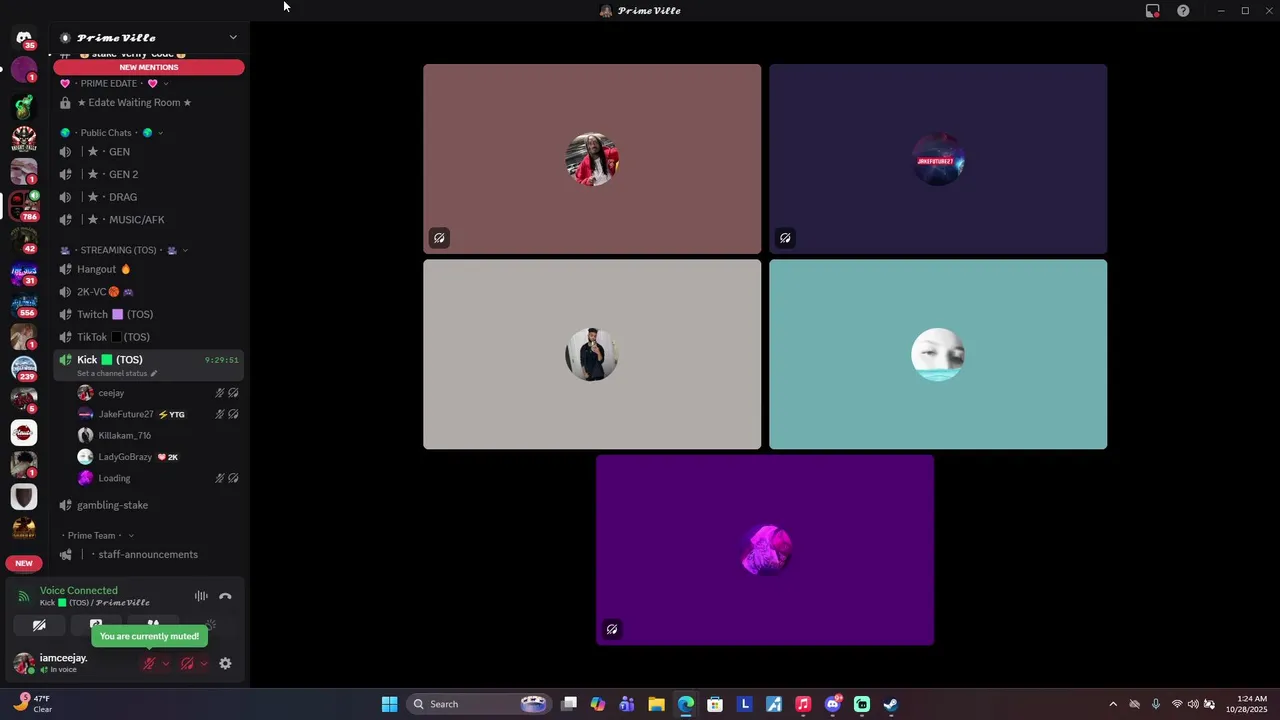Image resolution: width=1280 pixels, height=720 pixels.
Task: Join the 2K-VC voice channel
Action: (148, 292)
